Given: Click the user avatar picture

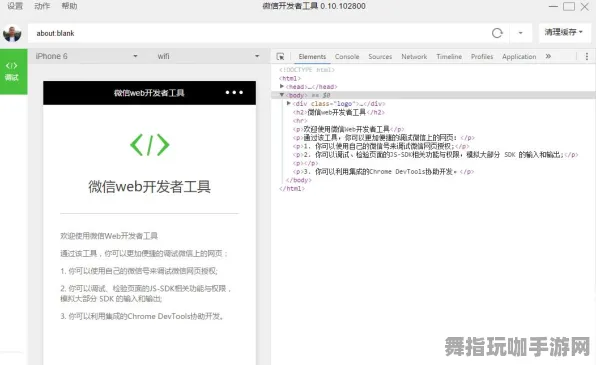Looking at the screenshot, I should (12, 33).
